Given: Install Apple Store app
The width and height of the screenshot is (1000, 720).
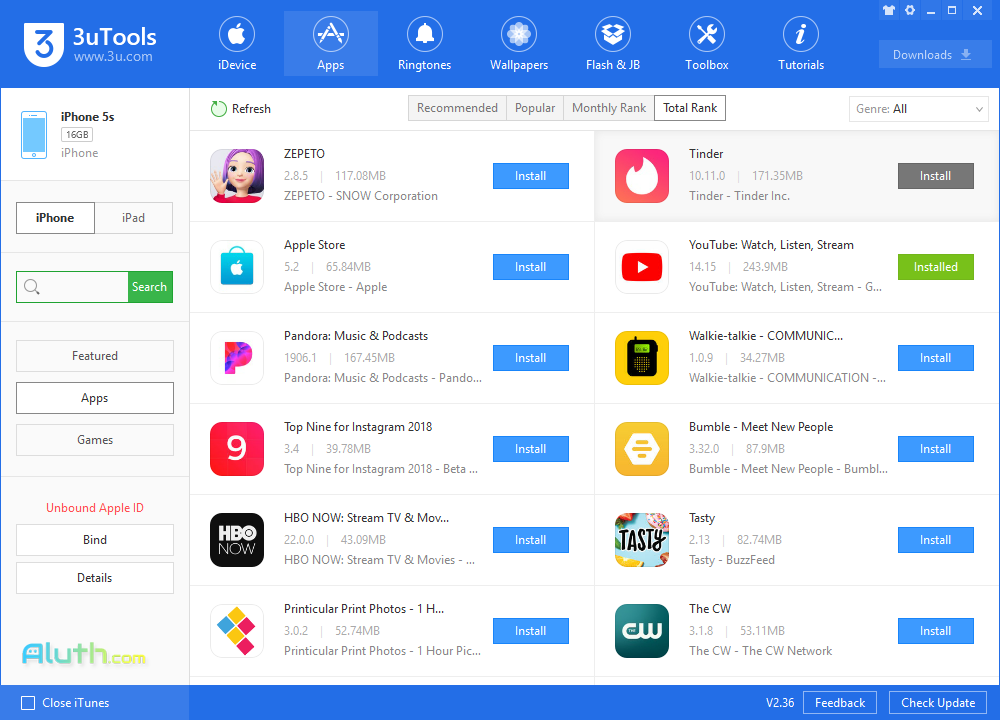Looking at the screenshot, I should coord(531,267).
